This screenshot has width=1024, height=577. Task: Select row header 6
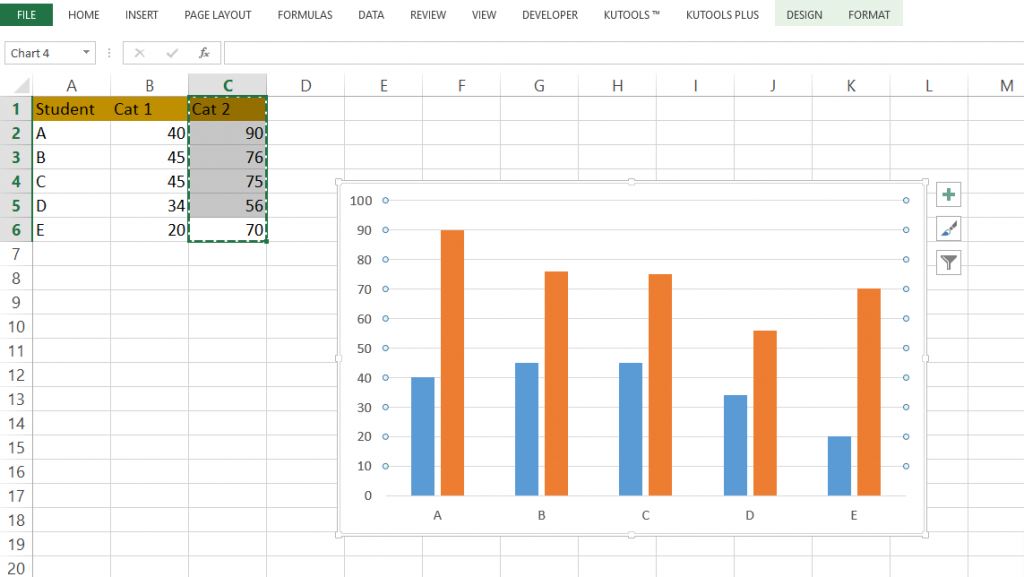pos(15,229)
